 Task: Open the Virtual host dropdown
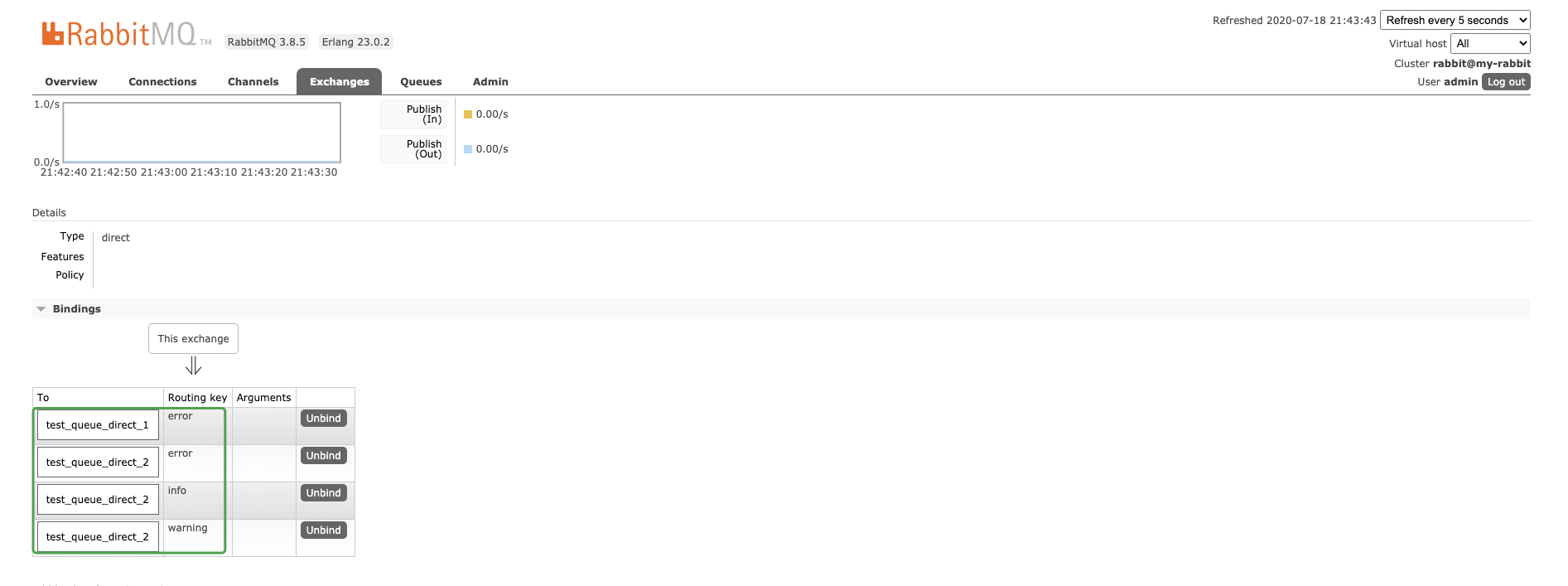[1490, 44]
